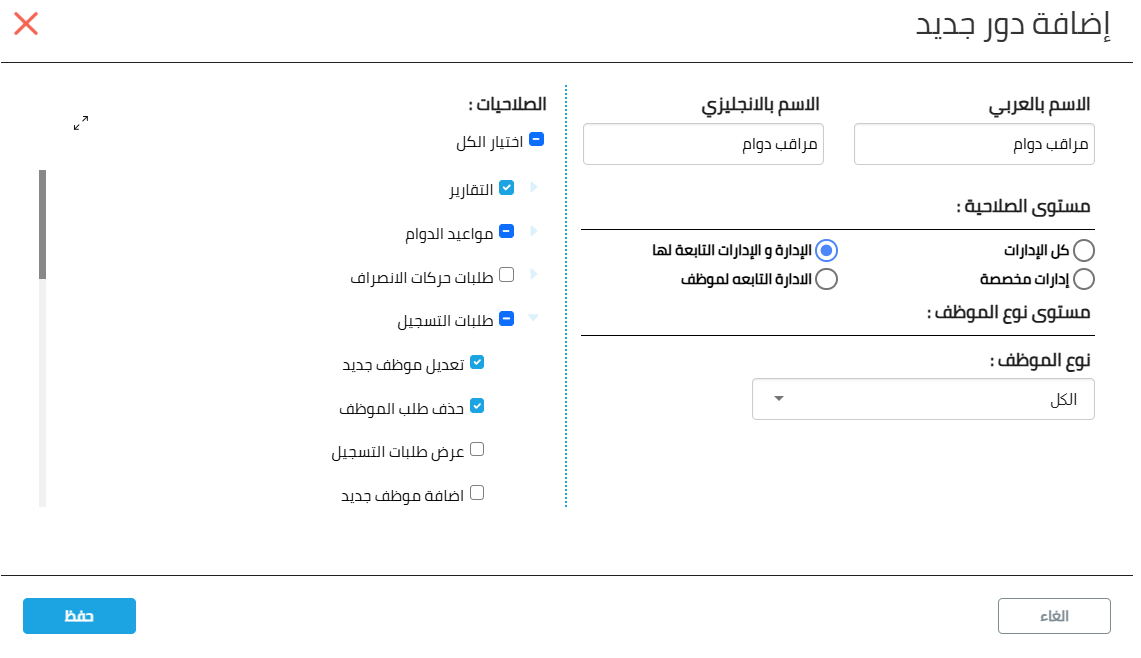Uncheck حذف طلب الموظف permission
1141x658 pixels.
(x=477, y=405)
